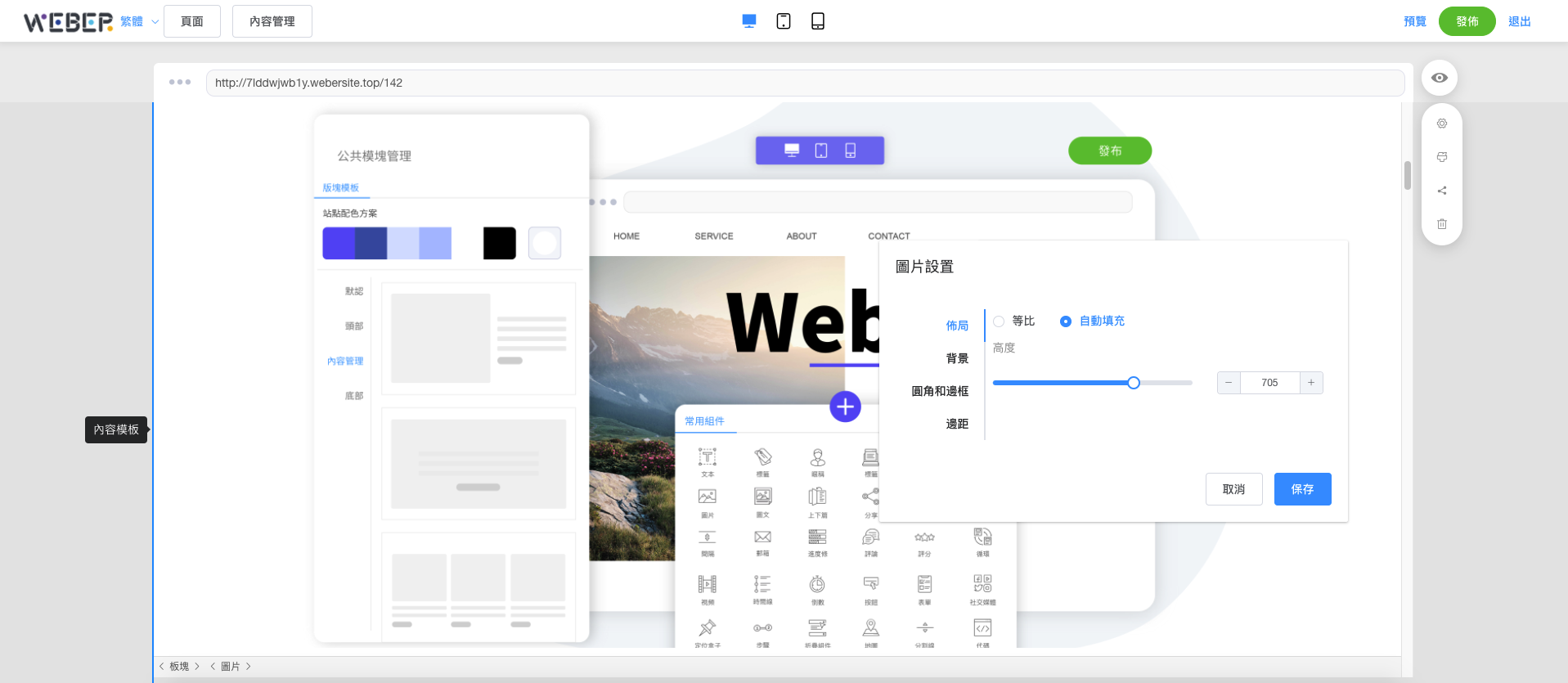Click the blue plus add button on image

pos(845,407)
